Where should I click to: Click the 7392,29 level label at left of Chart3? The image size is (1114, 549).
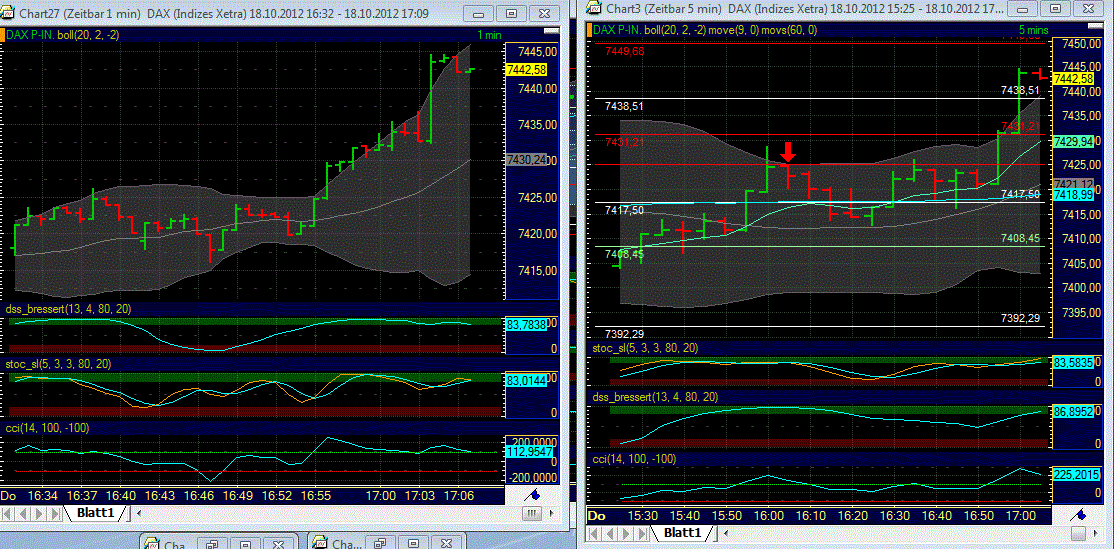point(624,334)
